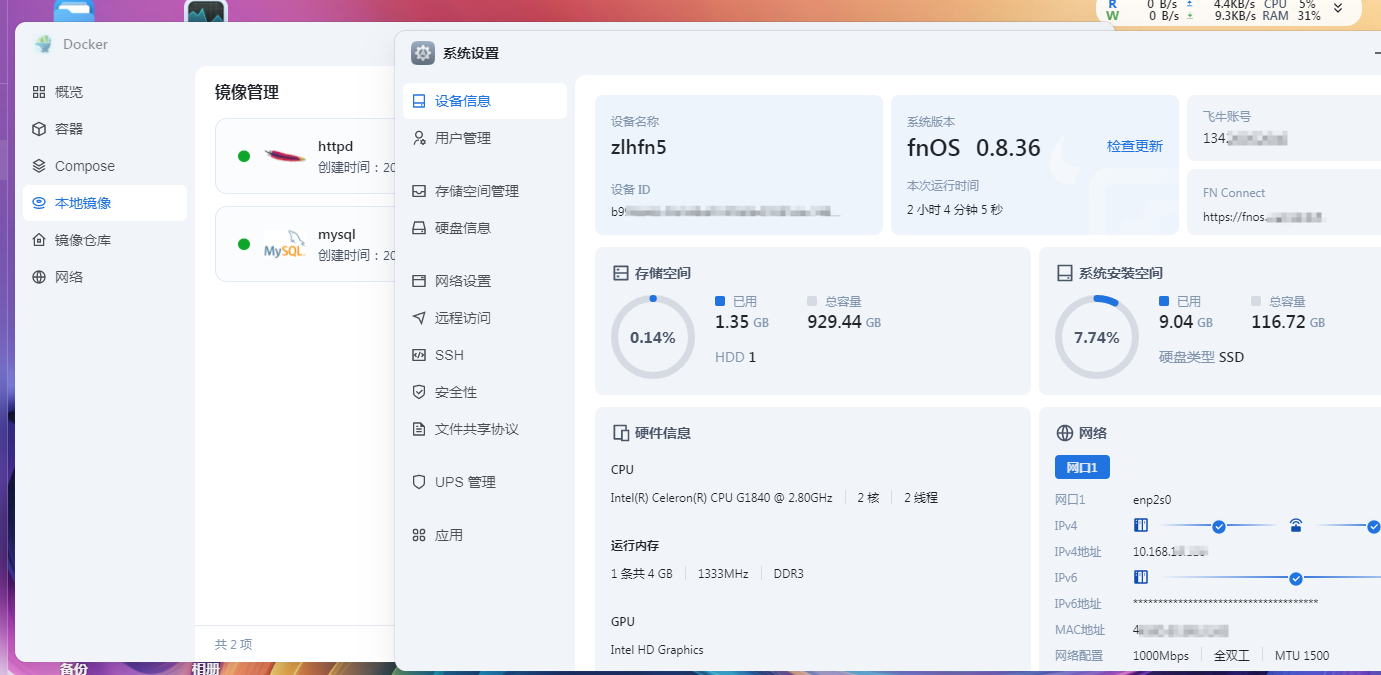Viewport: 1381px width, 675px height.
Task: Click the httpd Apache feather logo
Action: [285, 156]
